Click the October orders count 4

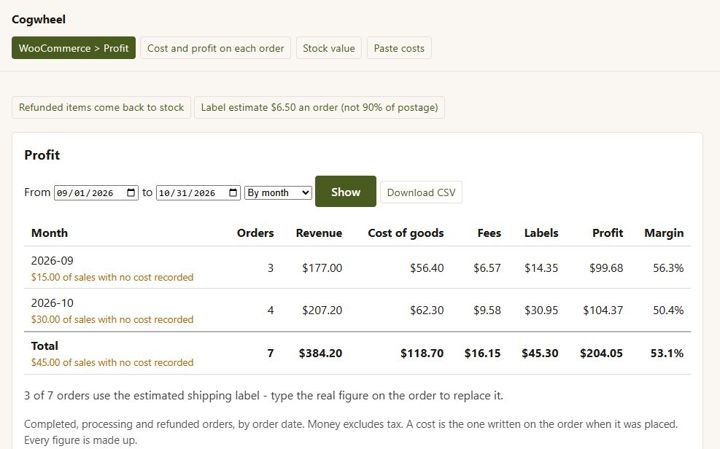[x=270, y=310]
